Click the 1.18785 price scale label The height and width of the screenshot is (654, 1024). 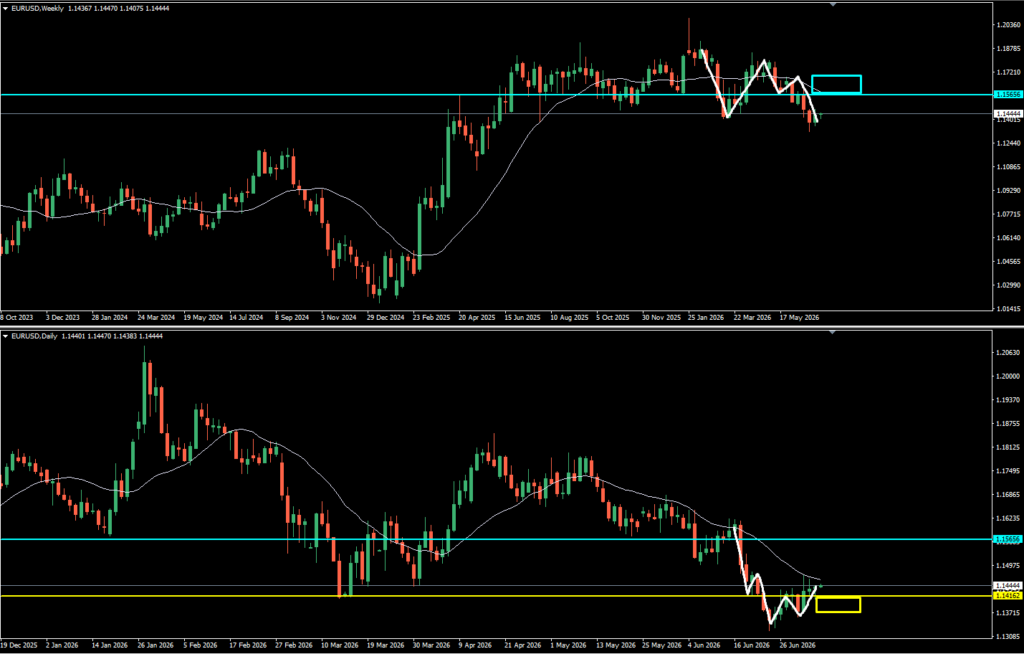coord(1008,48)
